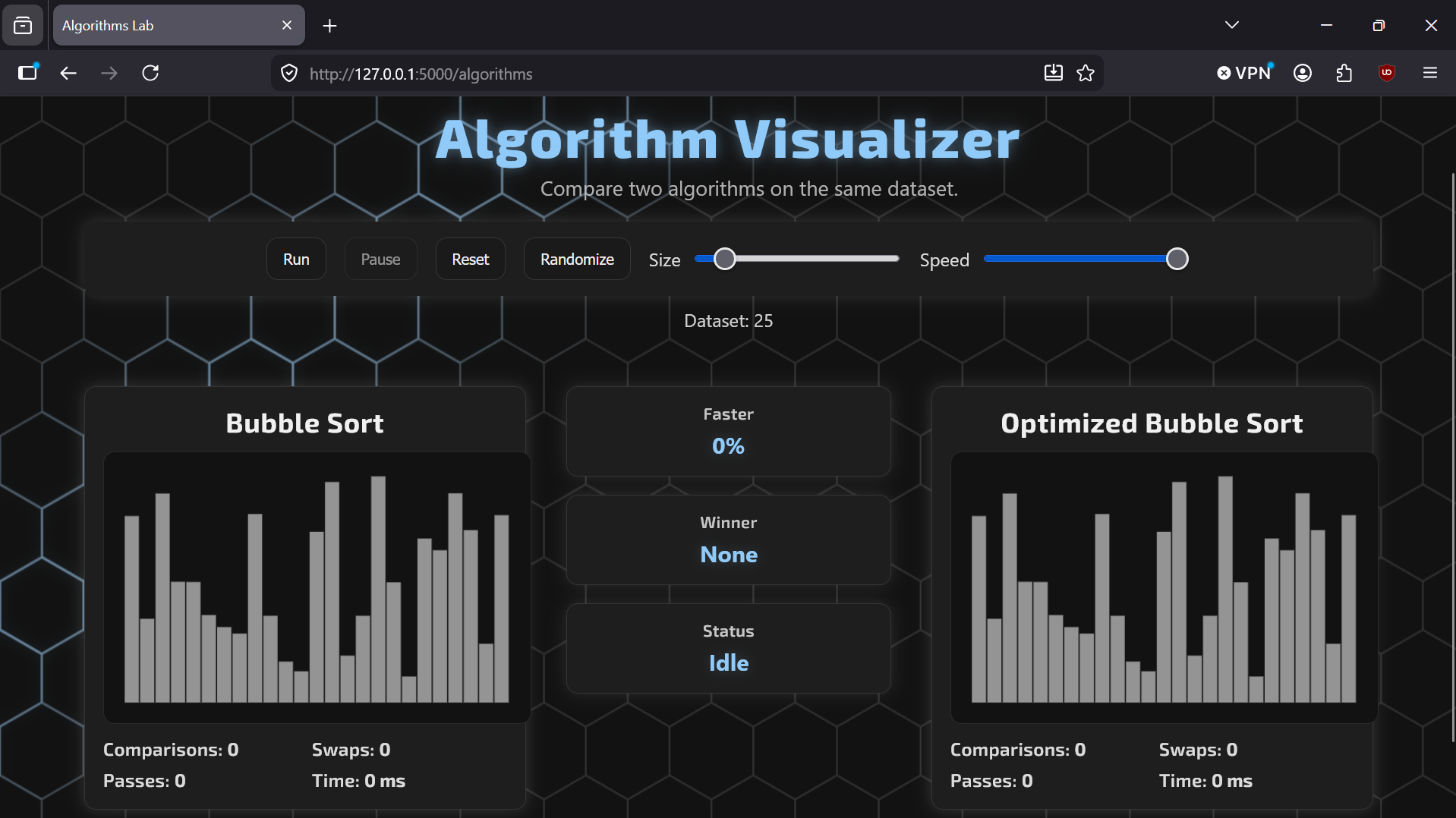Click the 'Bubble Sort' panel title
The width and height of the screenshot is (1456, 818).
click(304, 423)
